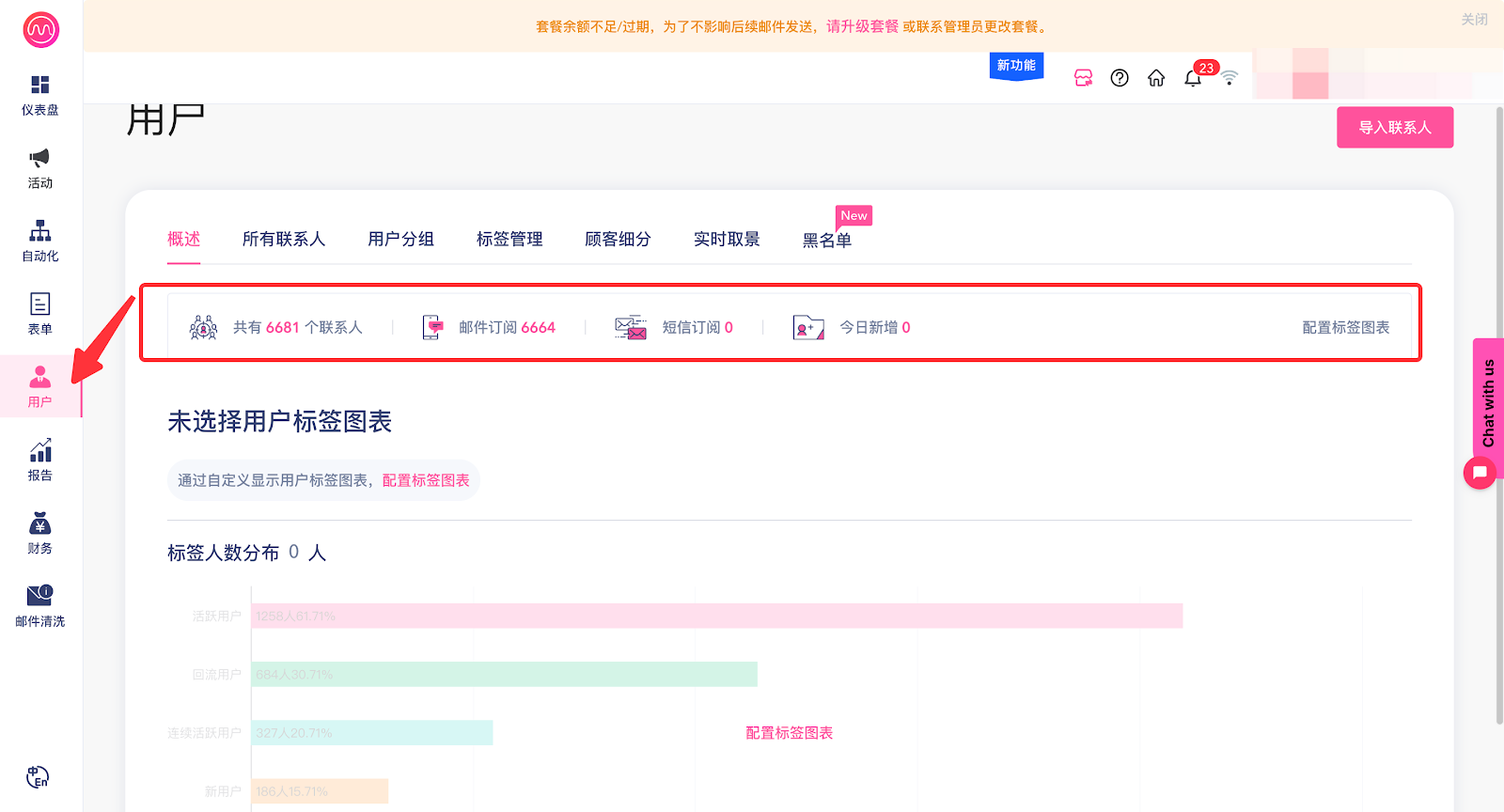Switch language using the globe icon

click(x=38, y=777)
